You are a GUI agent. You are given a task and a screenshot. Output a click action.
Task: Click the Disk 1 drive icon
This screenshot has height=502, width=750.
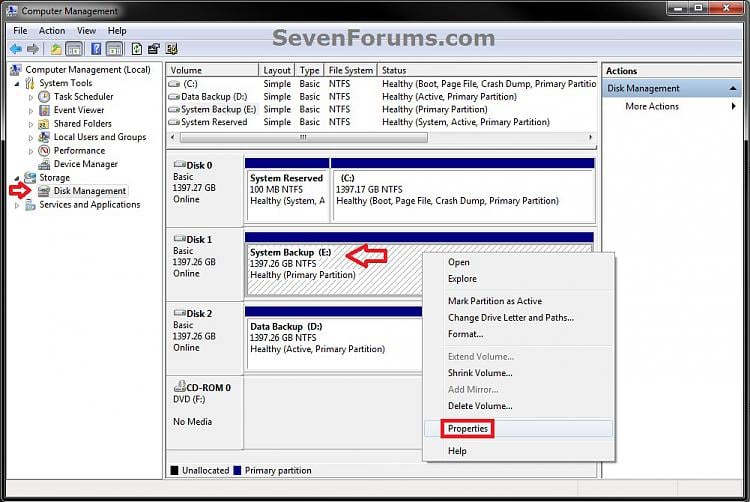click(179, 239)
